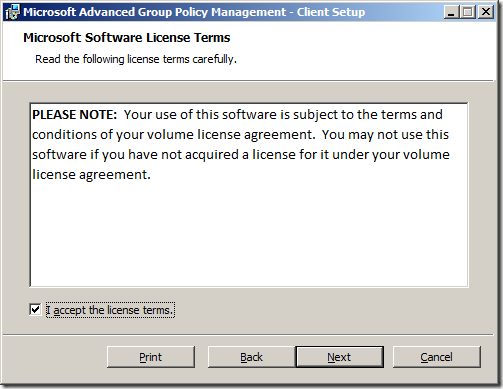
Task: Select the window title bar text
Action: point(194,12)
